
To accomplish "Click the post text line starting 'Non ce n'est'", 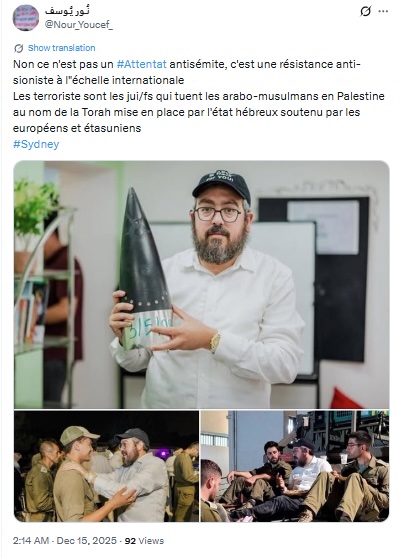I will click(187, 64).
